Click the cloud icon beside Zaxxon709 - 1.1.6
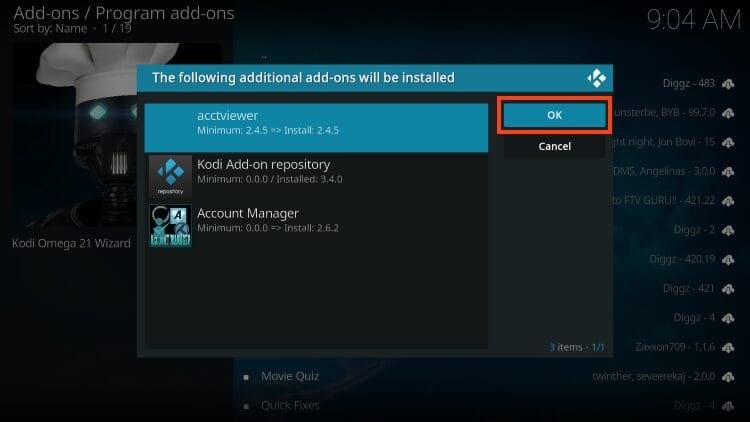 tap(728, 348)
